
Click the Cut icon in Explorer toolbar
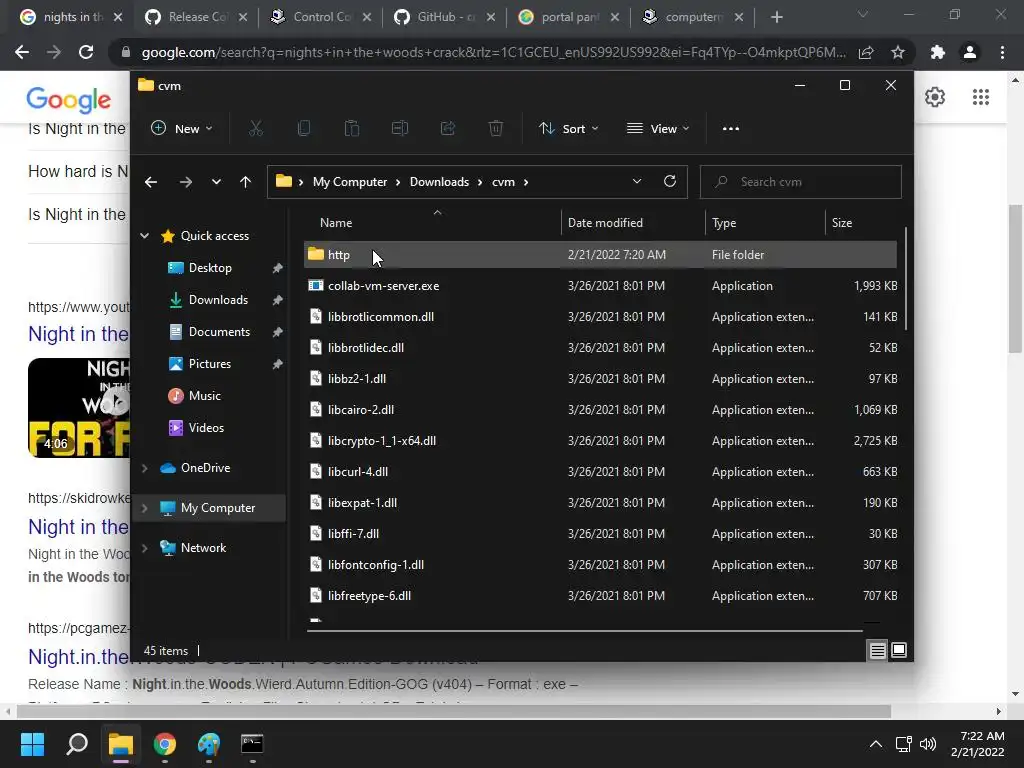point(255,129)
